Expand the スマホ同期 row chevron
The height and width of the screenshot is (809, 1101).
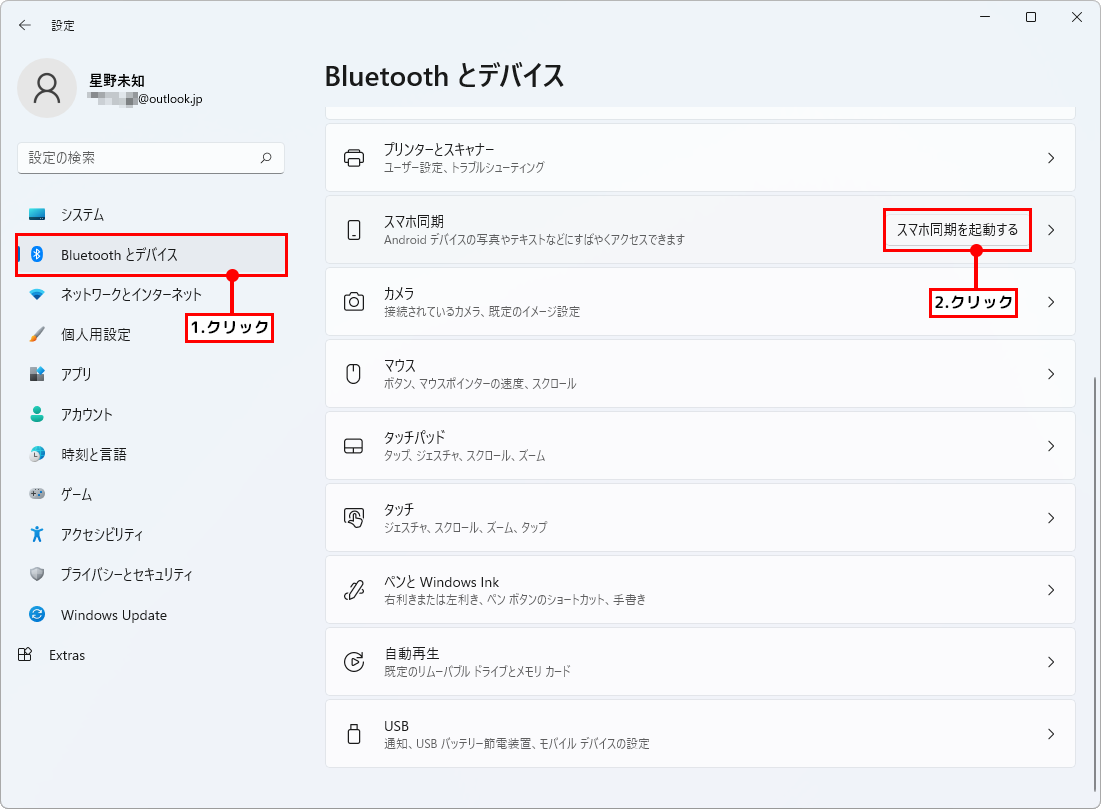click(x=1051, y=230)
